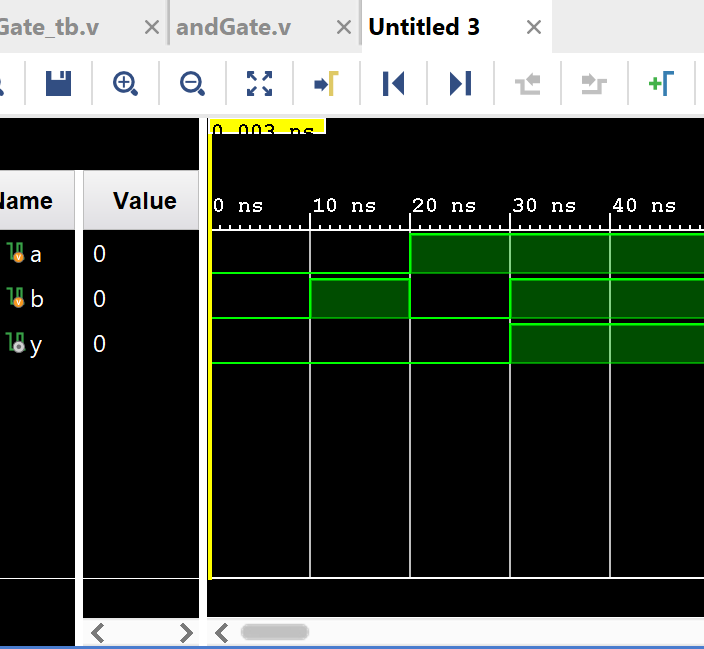Viewport: 704px width, 649px height.
Task: Click the Go to Cursor icon
Action: coord(326,84)
